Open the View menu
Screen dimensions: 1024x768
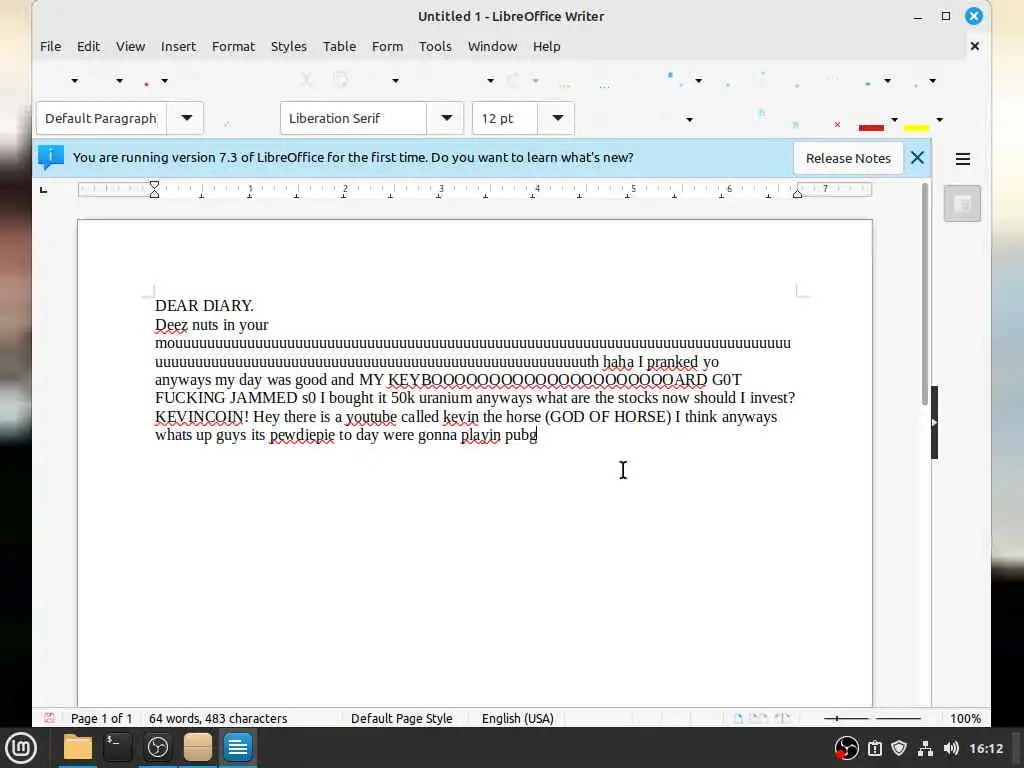pyautogui.click(x=130, y=46)
